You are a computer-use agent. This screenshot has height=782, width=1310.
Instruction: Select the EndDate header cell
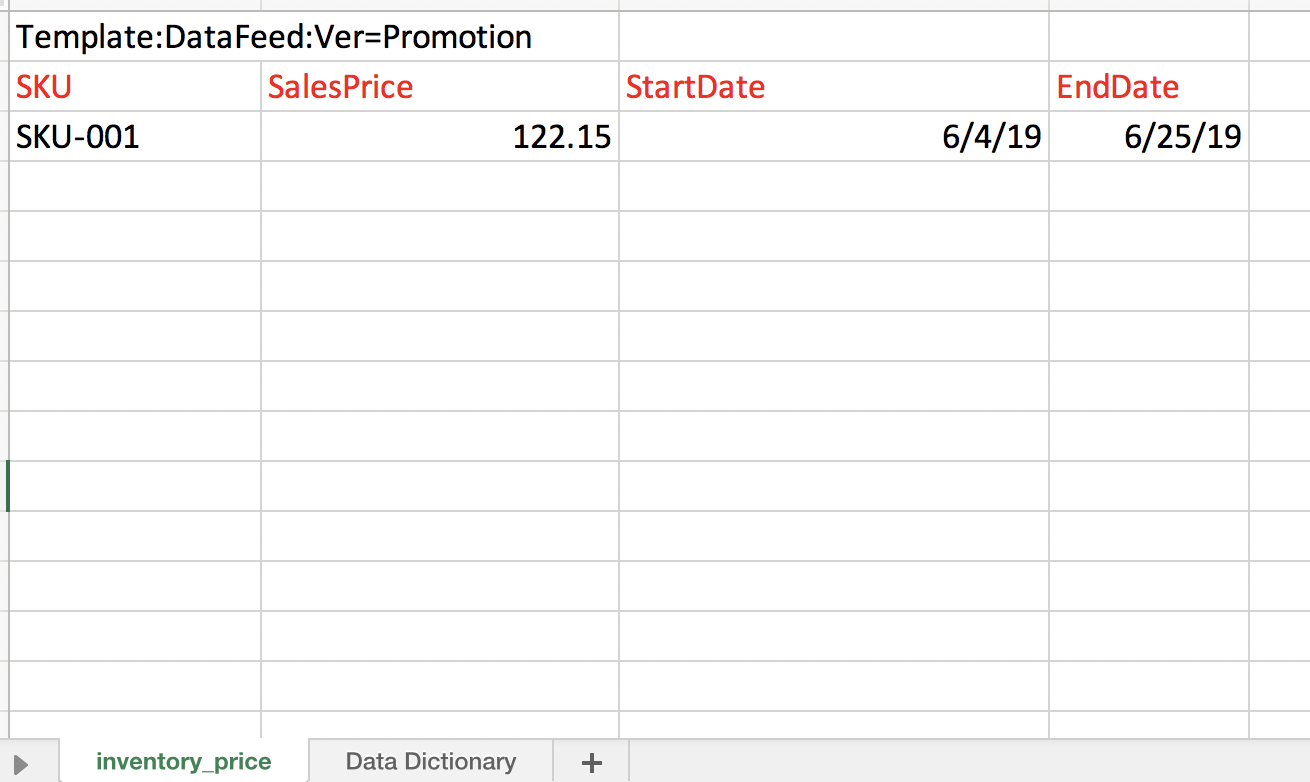pos(1149,87)
